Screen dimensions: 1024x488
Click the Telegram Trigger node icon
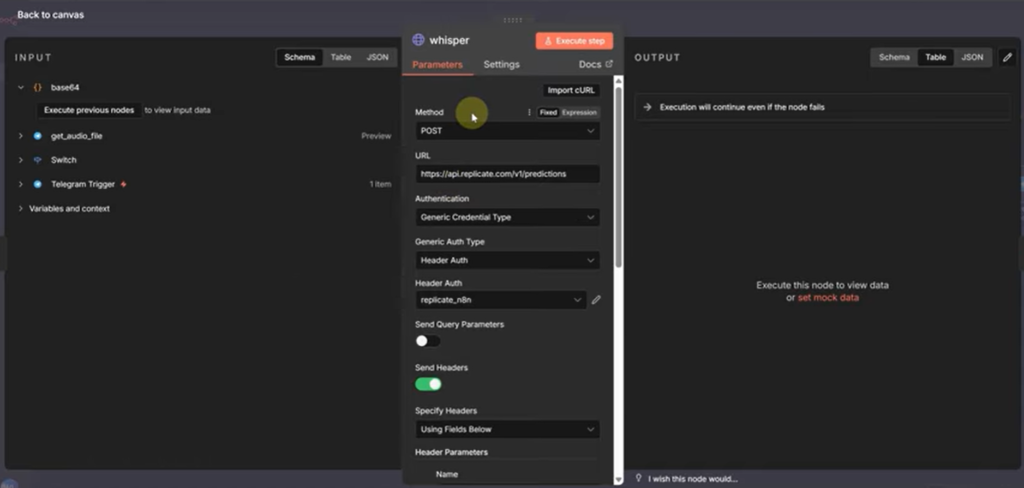[38, 185]
